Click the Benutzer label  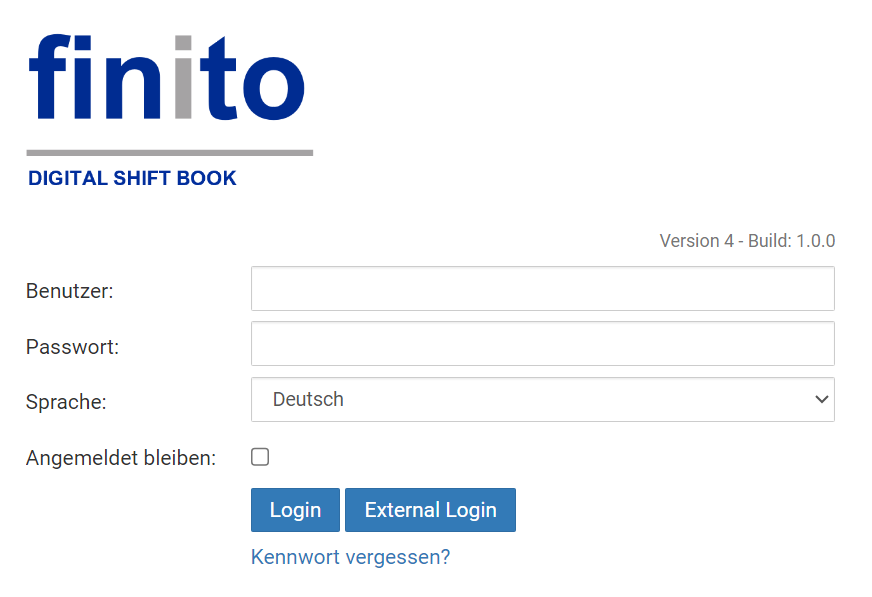[x=70, y=291]
